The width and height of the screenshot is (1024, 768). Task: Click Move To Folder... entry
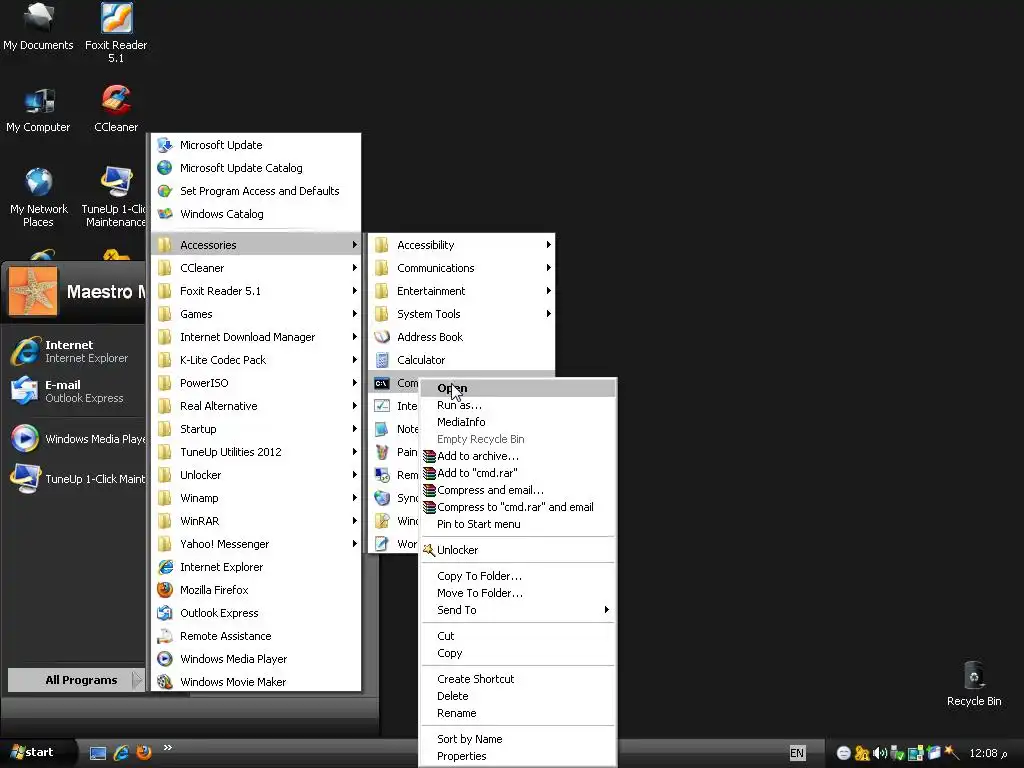tap(517, 593)
